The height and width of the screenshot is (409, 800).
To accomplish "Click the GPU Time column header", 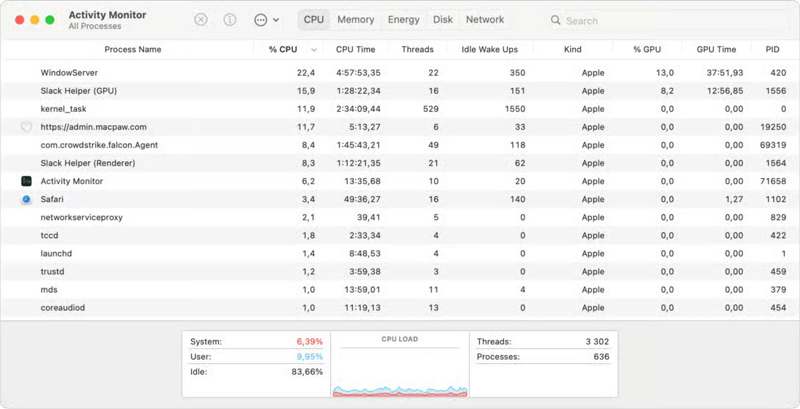I will (x=716, y=49).
